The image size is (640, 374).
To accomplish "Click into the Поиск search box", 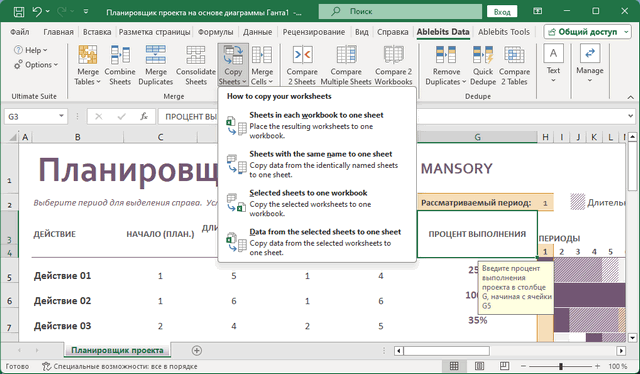I will point(400,12).
